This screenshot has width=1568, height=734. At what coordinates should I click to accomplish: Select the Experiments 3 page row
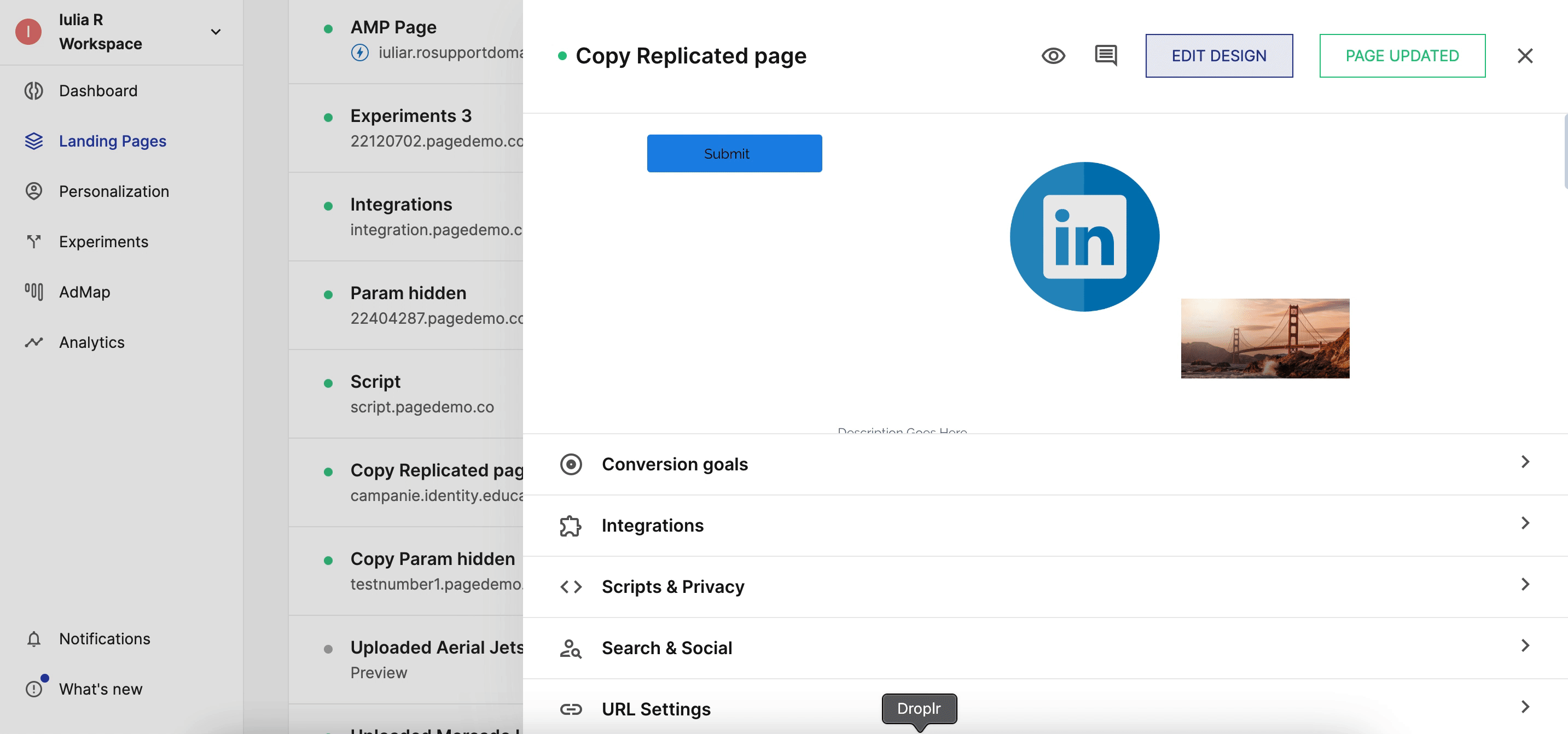pos(406,129)
